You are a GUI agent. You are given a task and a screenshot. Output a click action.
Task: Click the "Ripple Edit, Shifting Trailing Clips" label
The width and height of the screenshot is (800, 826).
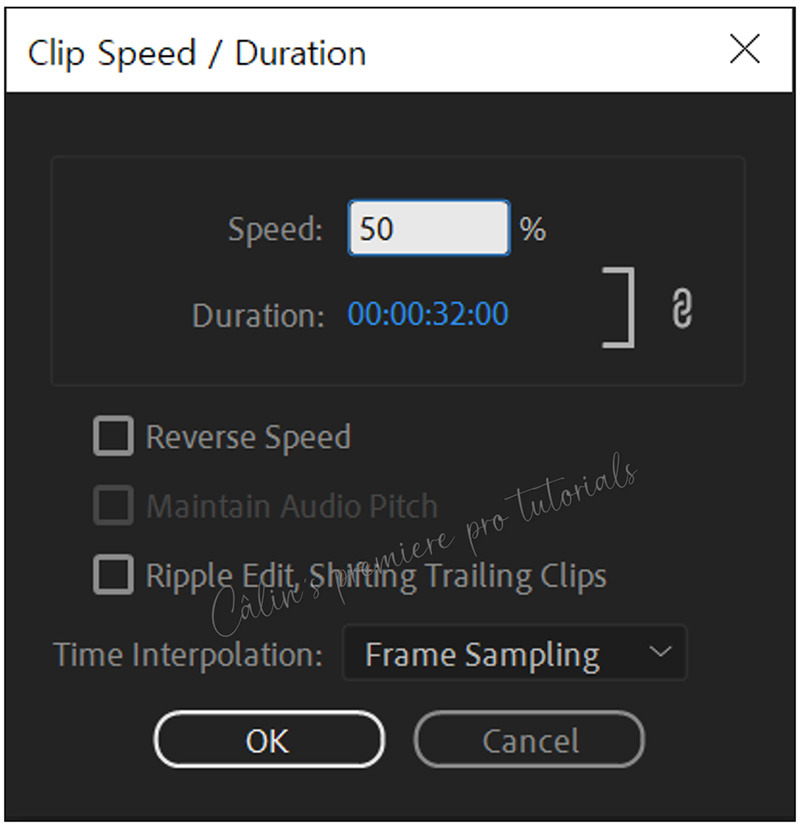[x=376, y=576]
